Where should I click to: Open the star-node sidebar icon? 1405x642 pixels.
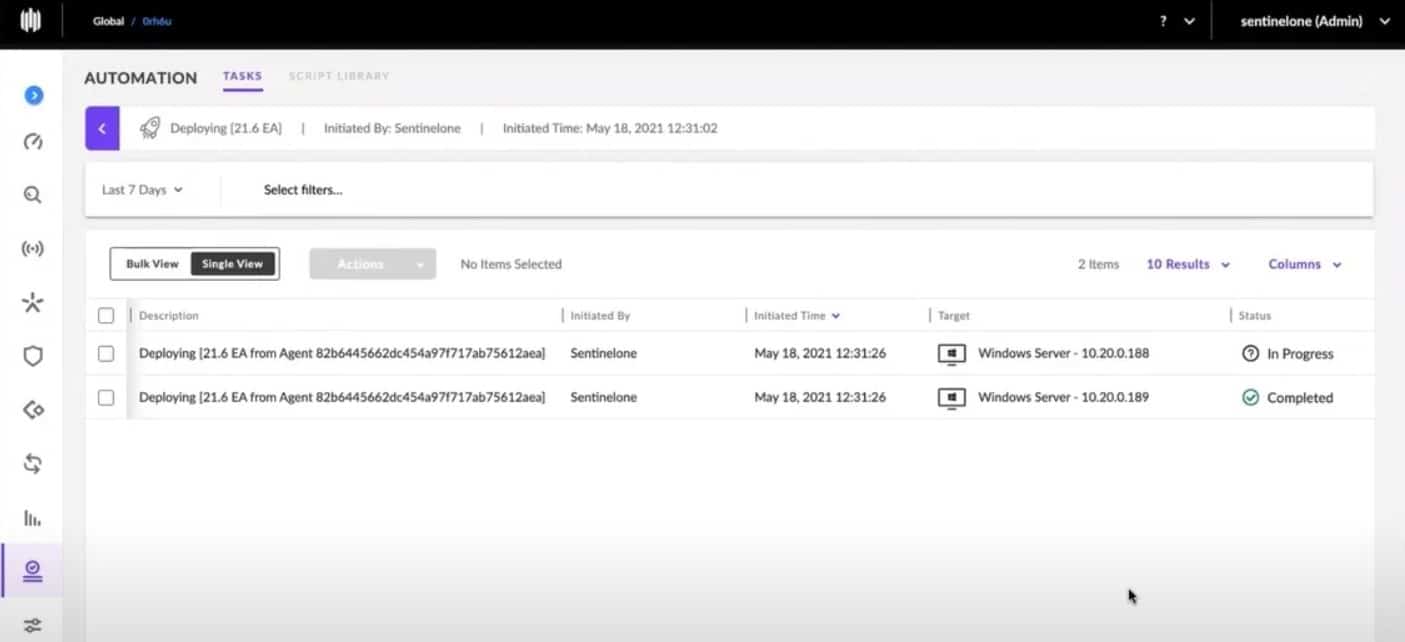(x=33, y=302)
